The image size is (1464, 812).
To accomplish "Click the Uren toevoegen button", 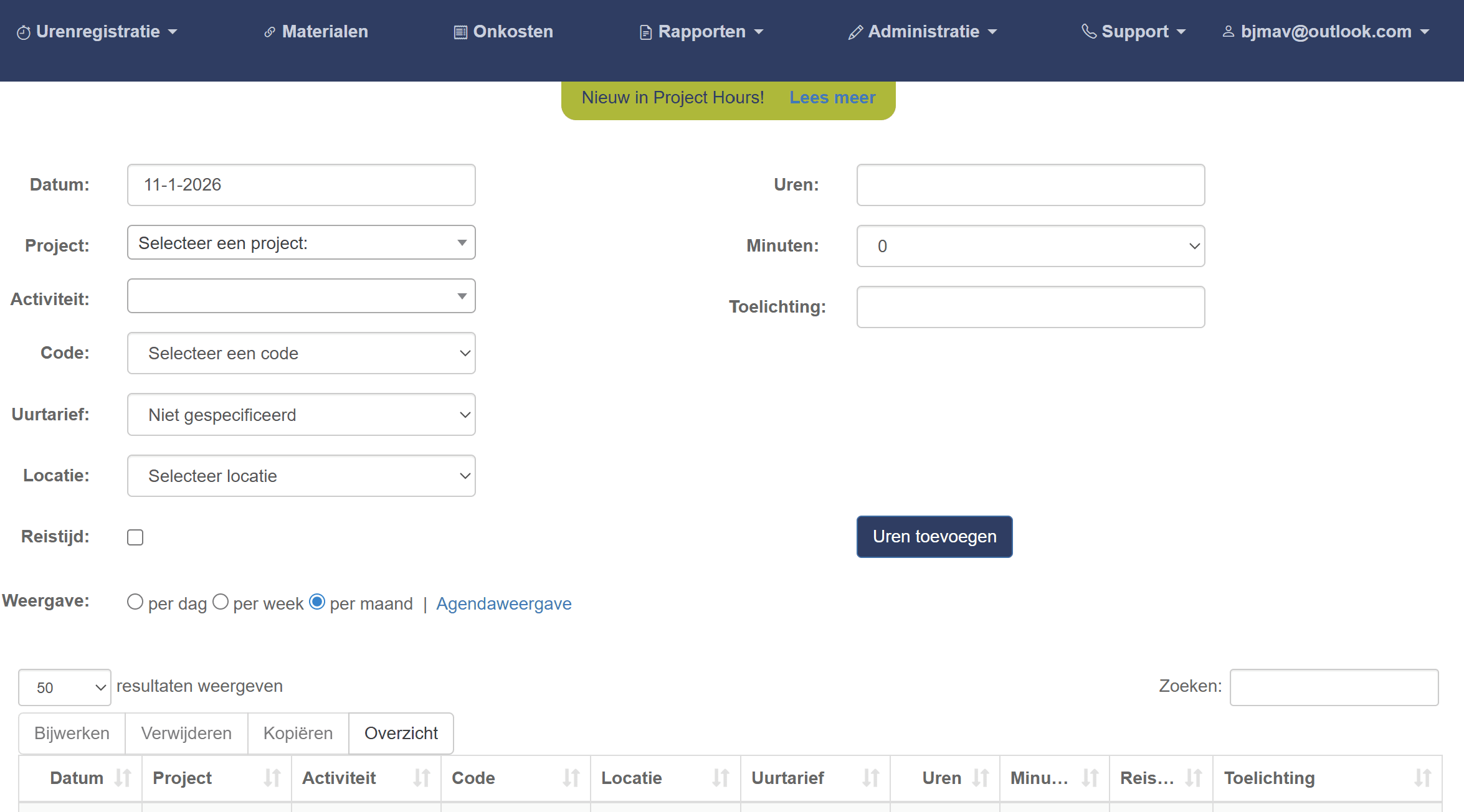I will tap(934, 537).
